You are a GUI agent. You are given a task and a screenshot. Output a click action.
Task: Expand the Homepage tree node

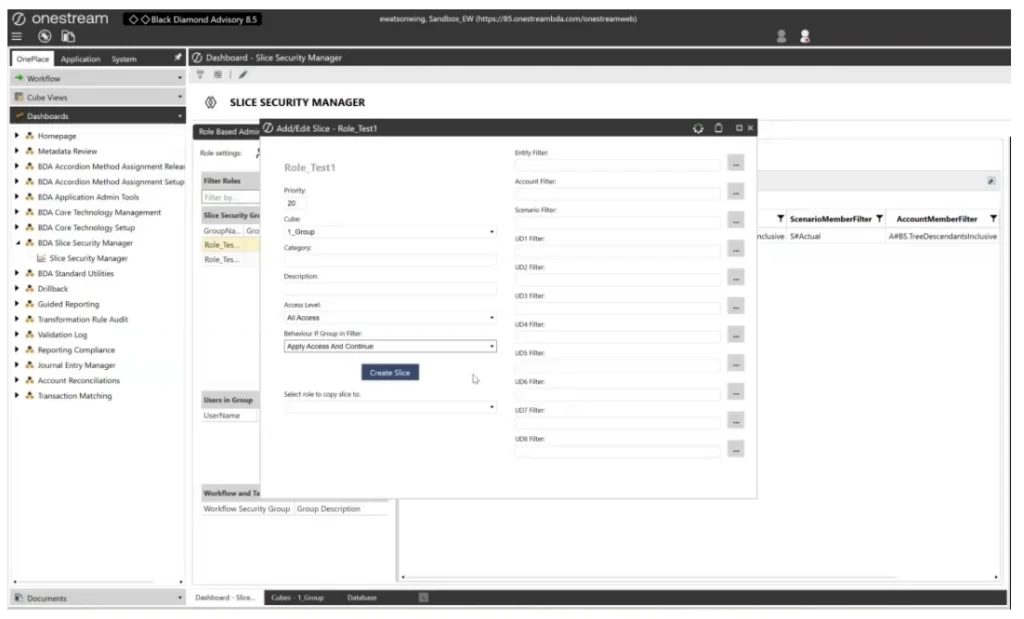(x=17, y=136)
